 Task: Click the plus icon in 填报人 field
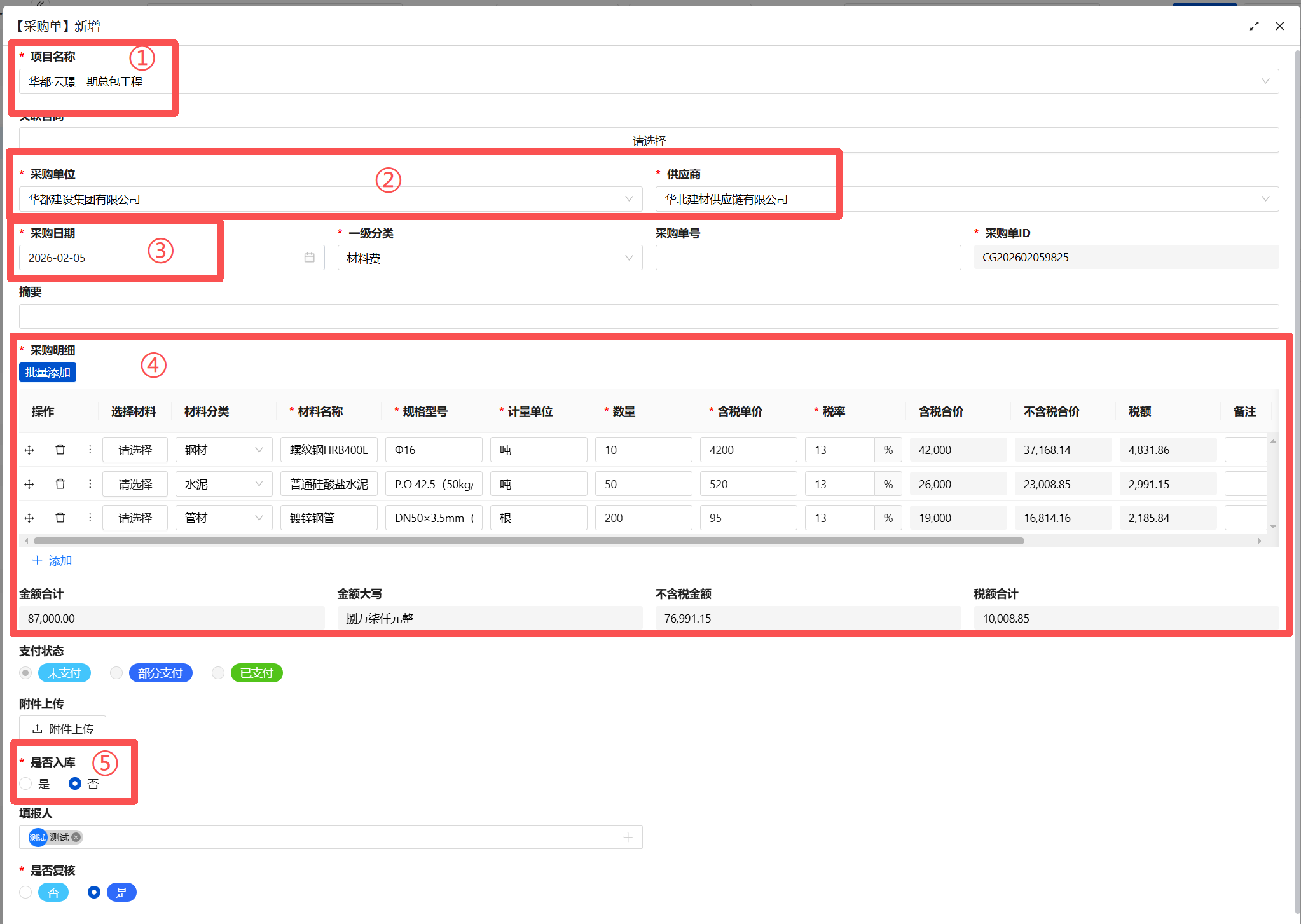coord(628,838)
